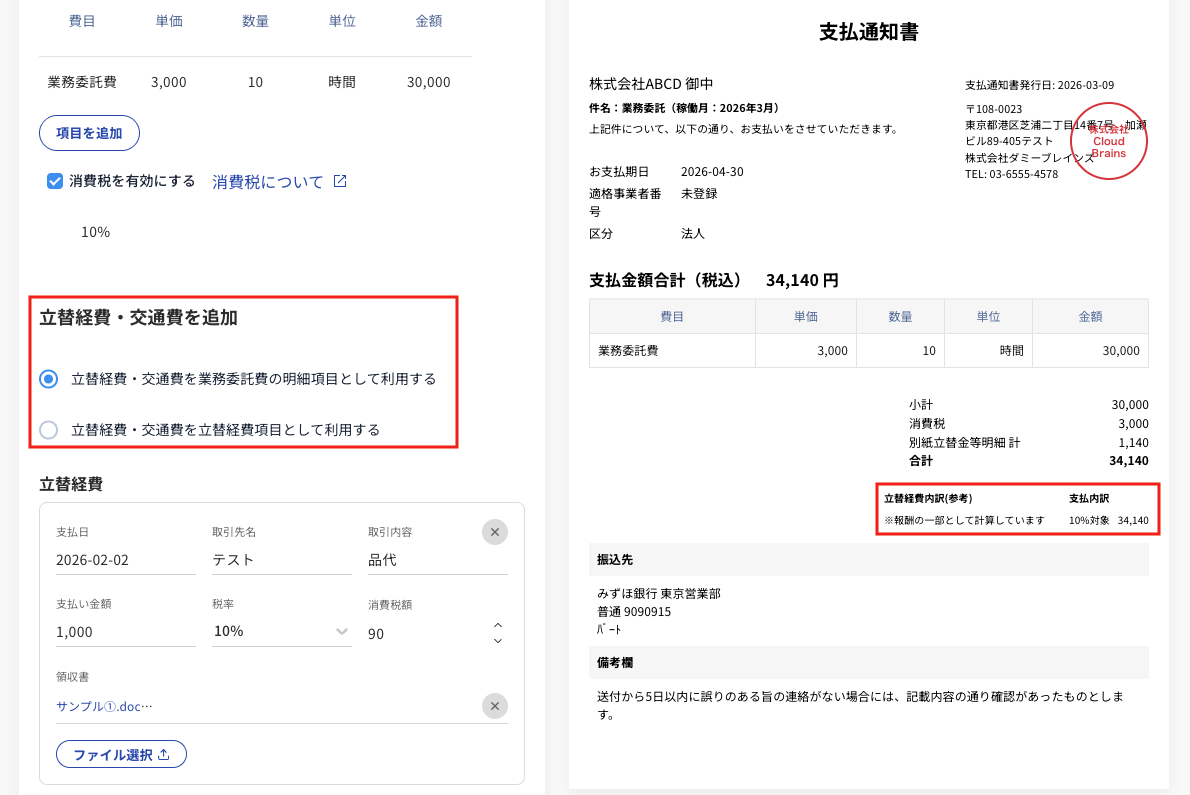Select 立替経費・交通費を立替経費項目として利用する radio option
The width and height of the screenshot is (1190, 795).
click(49, 429)
